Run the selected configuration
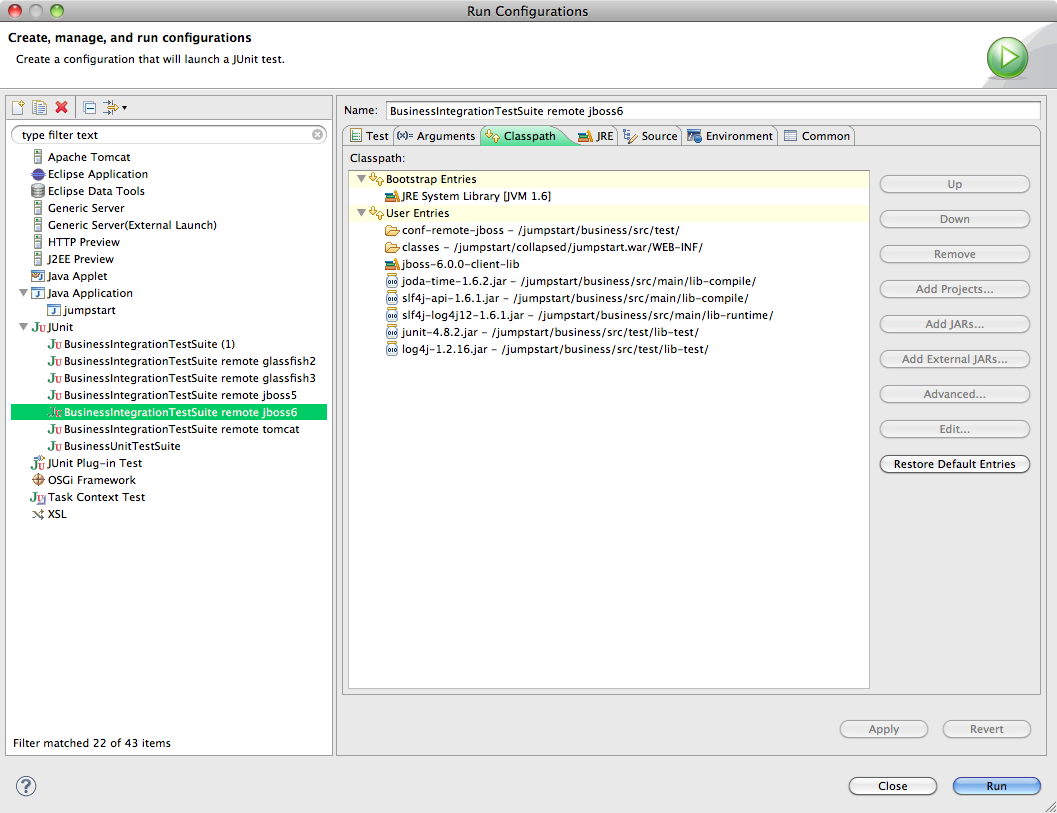This screenshot has height=813, width=1057. pyautogui.click(x=996, y=786)
